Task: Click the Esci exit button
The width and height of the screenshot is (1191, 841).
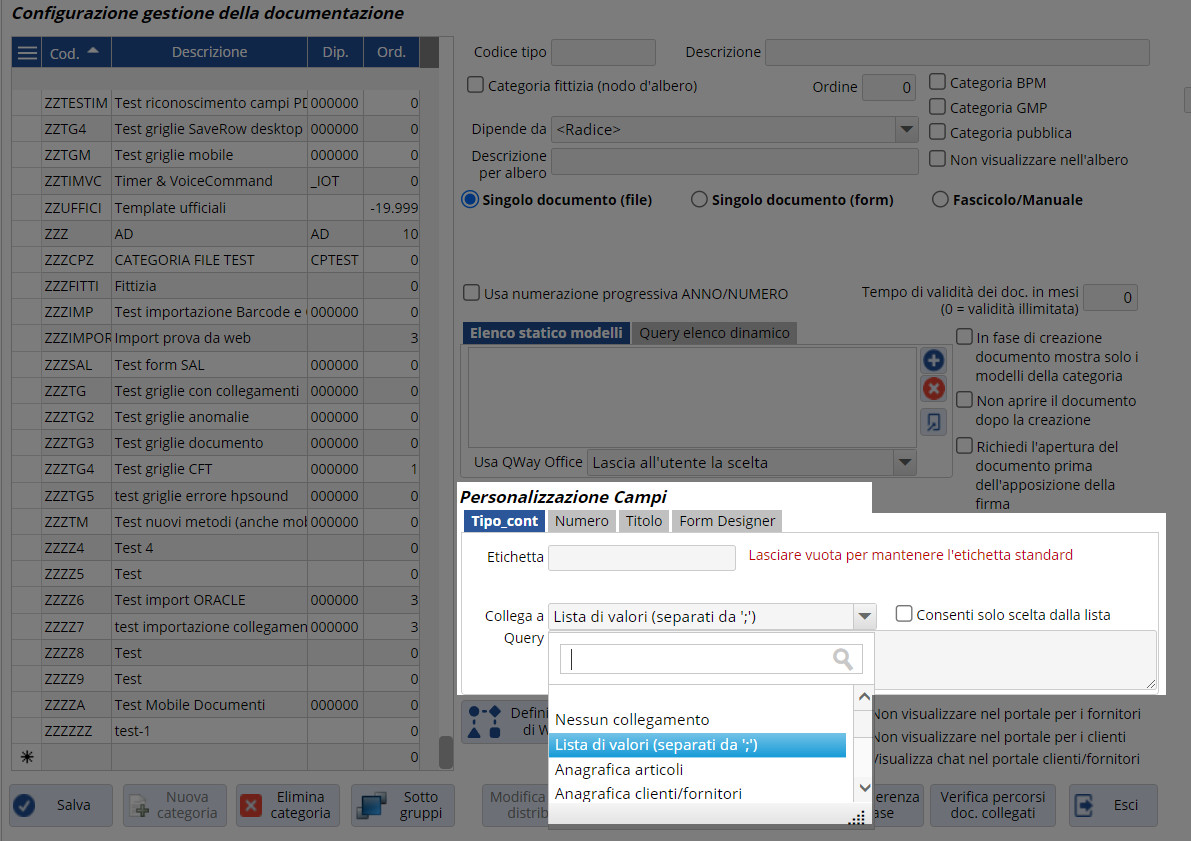Action: 1112,805
